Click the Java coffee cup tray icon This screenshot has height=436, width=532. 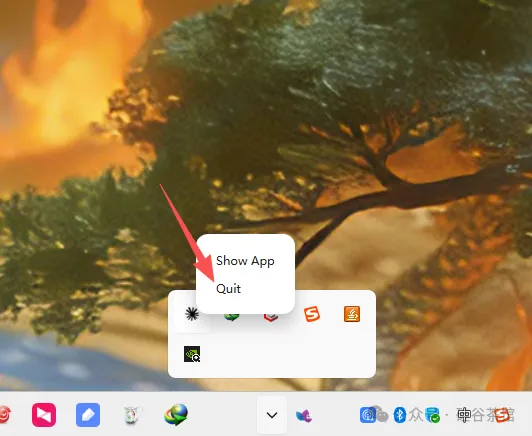[x=352, y=314]
